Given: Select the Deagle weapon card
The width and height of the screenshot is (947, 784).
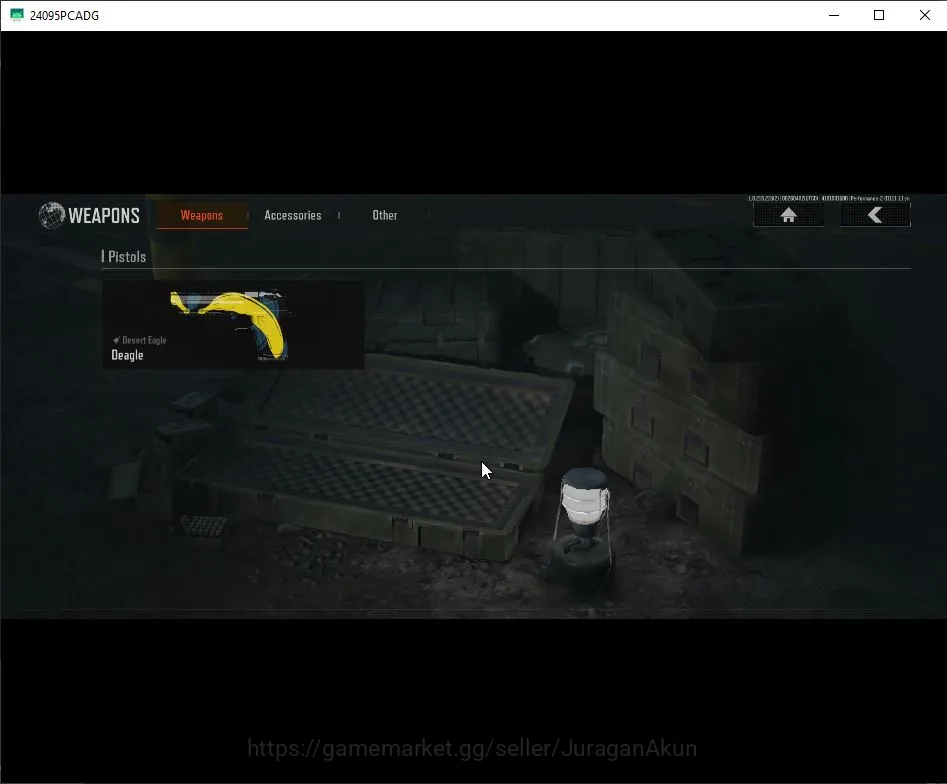Looking at the screenshot, I should [x=233, y=324].
